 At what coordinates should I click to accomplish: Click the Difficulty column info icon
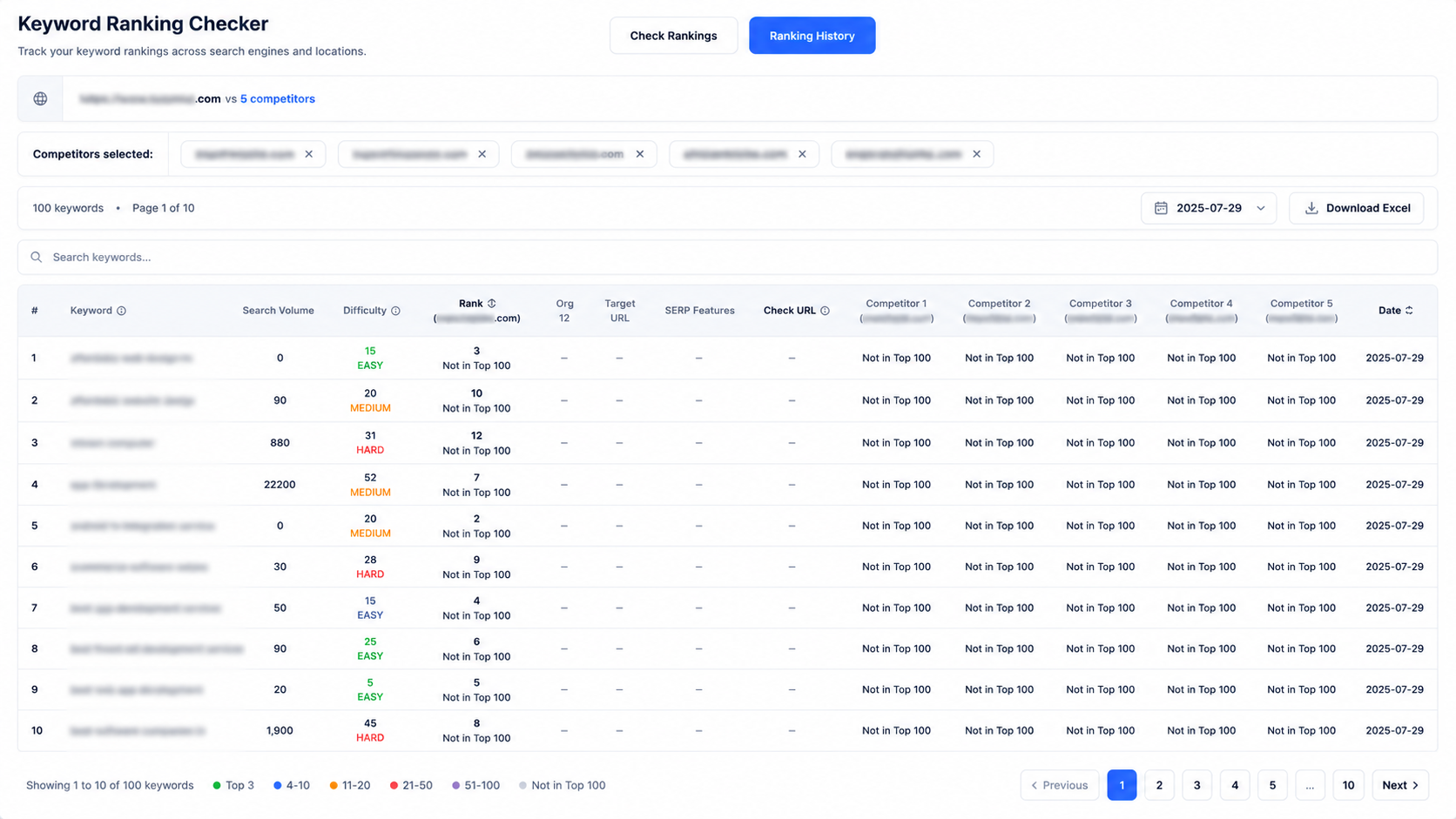pyautogui.click(x=395, y=311)
